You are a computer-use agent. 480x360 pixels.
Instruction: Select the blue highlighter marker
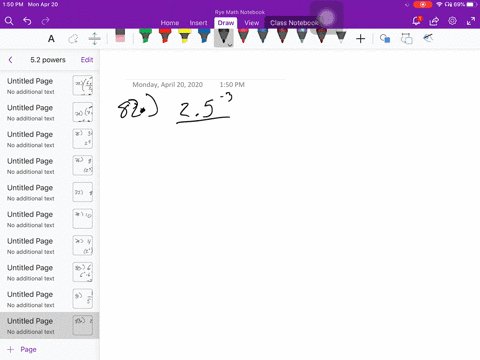(204, 36)
